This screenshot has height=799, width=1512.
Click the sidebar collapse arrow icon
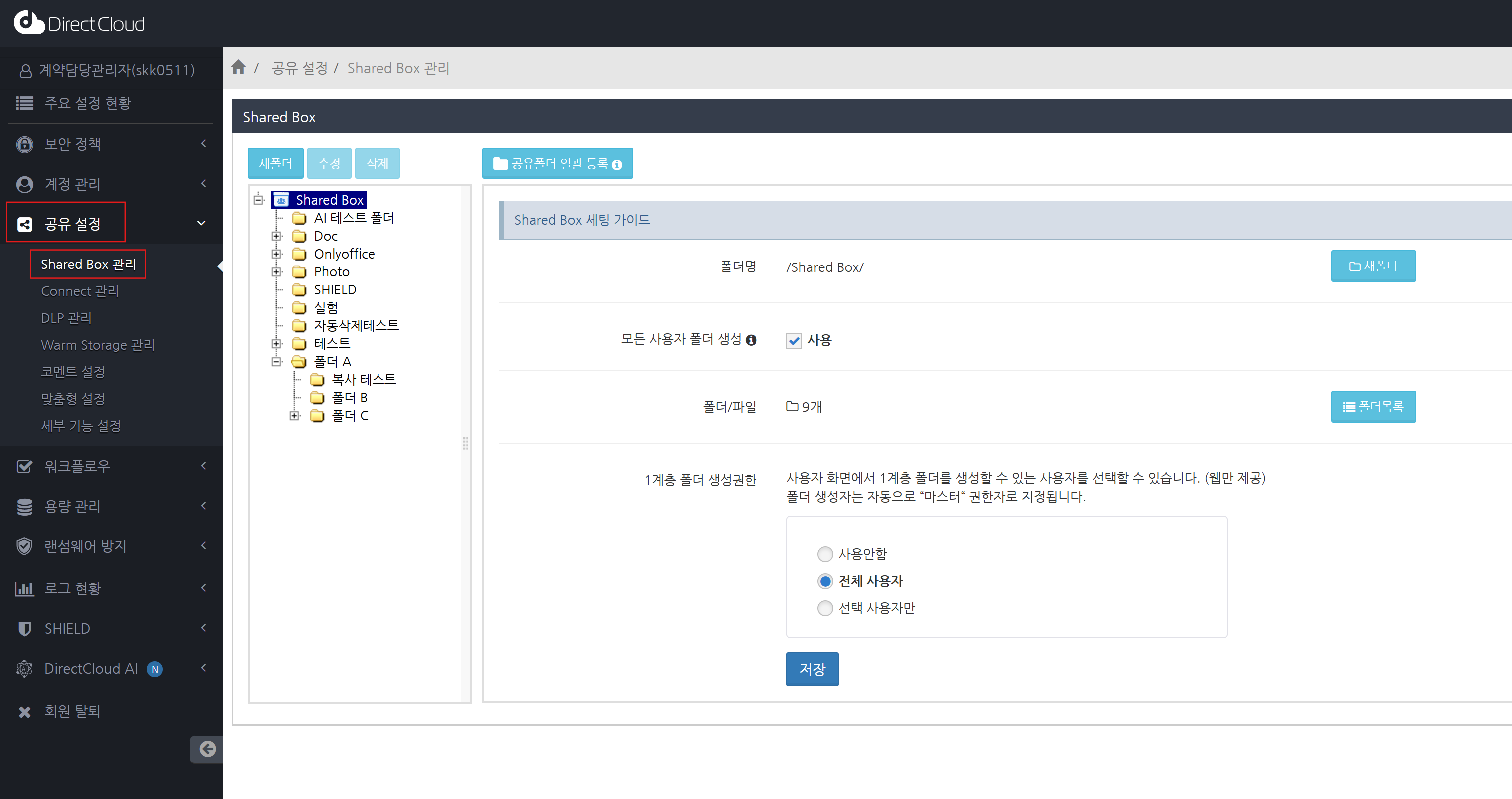[x=207, y=749]
